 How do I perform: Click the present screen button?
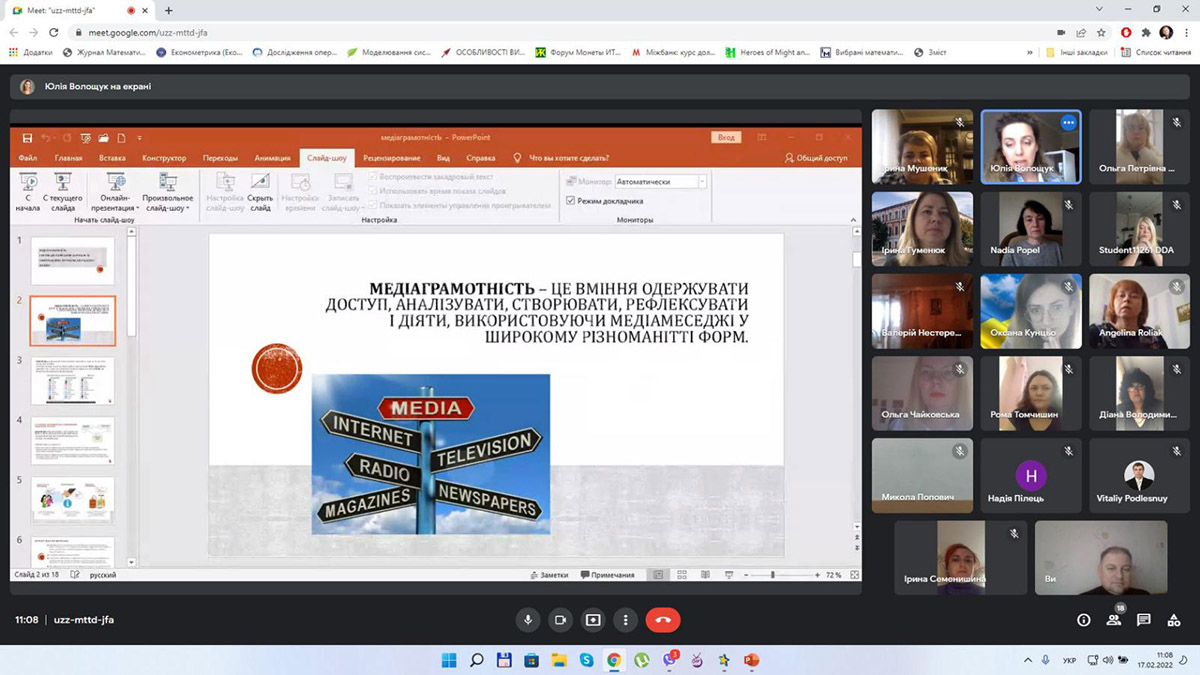(x=593, y=620)
